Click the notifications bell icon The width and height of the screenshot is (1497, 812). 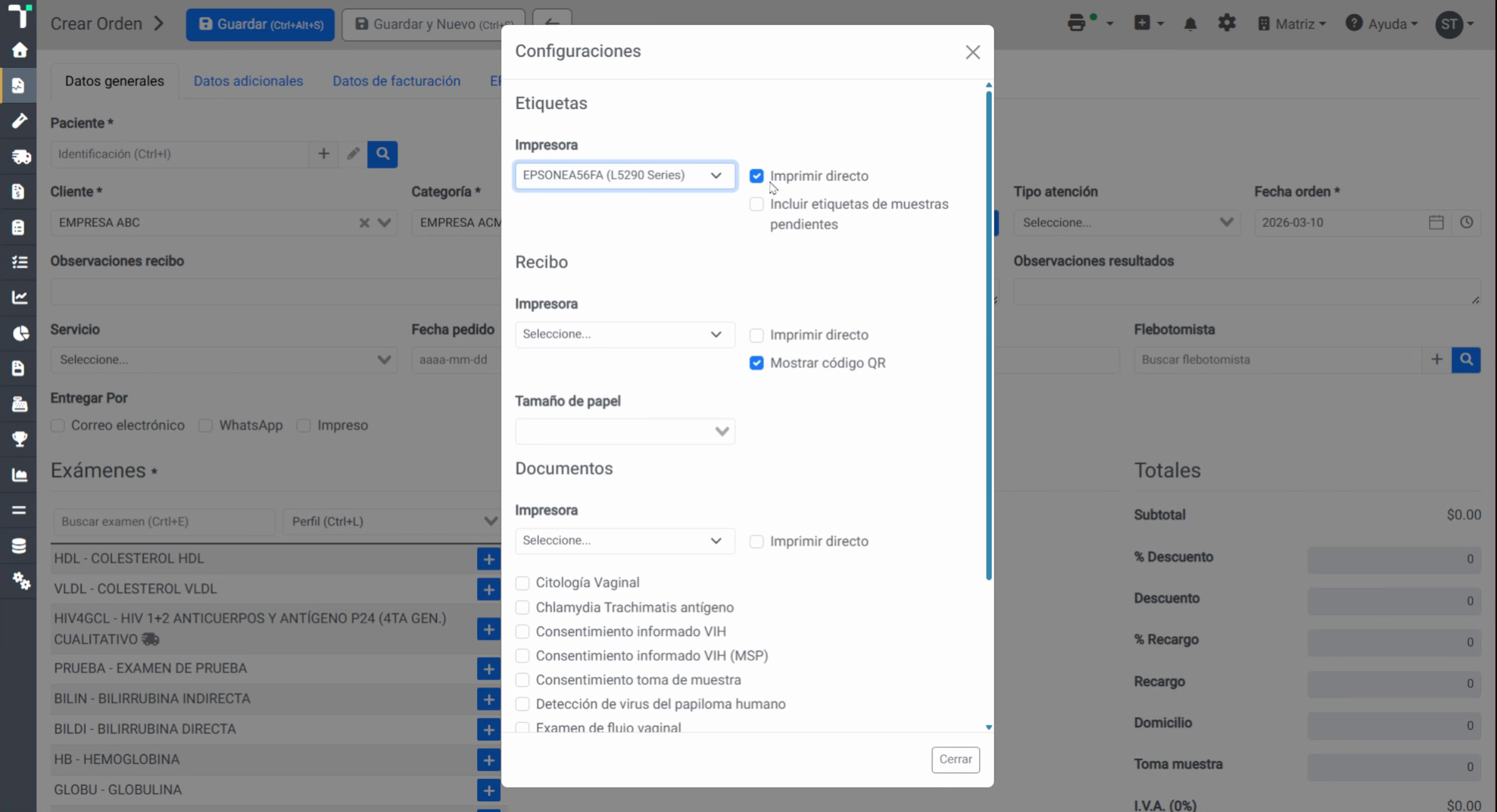click(x=1190, y=24)
